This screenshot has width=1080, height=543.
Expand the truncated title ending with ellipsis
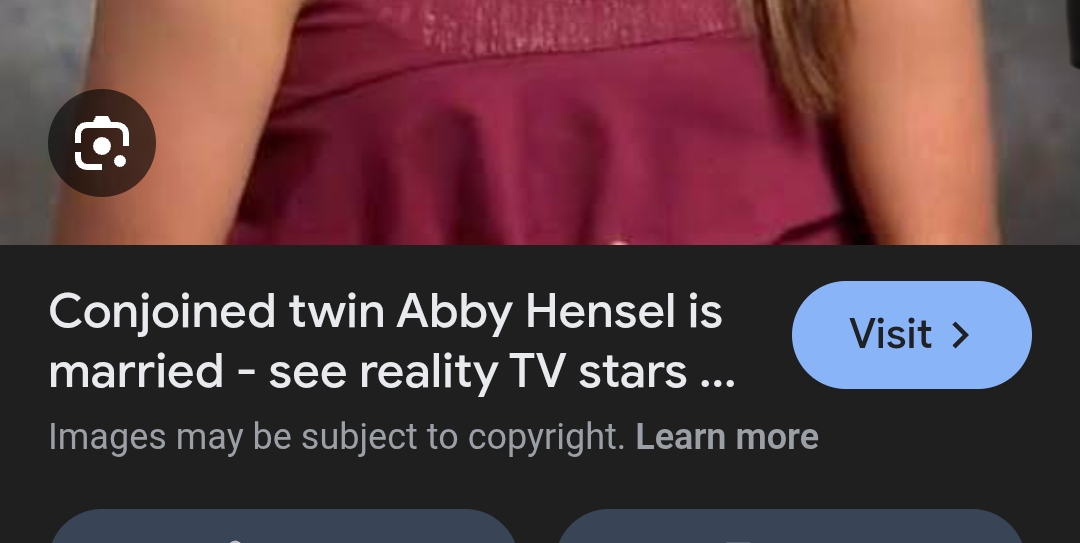click(392, 342)
